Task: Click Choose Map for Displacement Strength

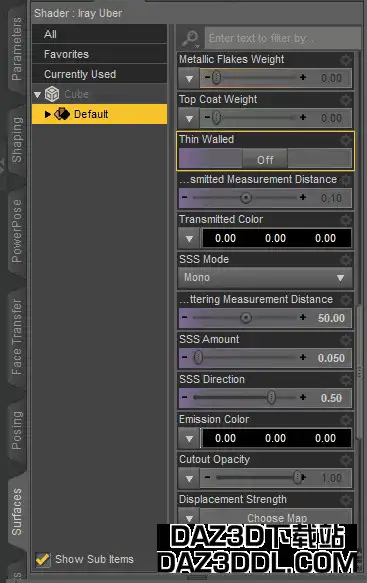Action: (x=277, y=518)
